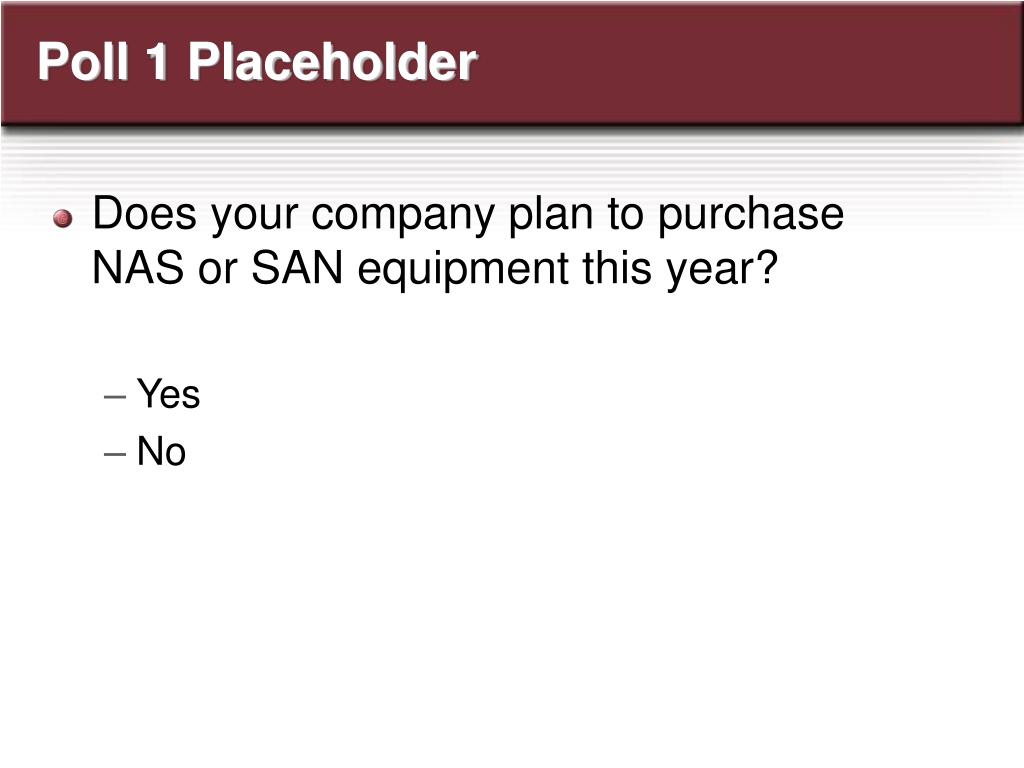Click the maroon header banner's empty right side
The width and height of the screenshot is (1024, 768).
click(x=751, y=62)
